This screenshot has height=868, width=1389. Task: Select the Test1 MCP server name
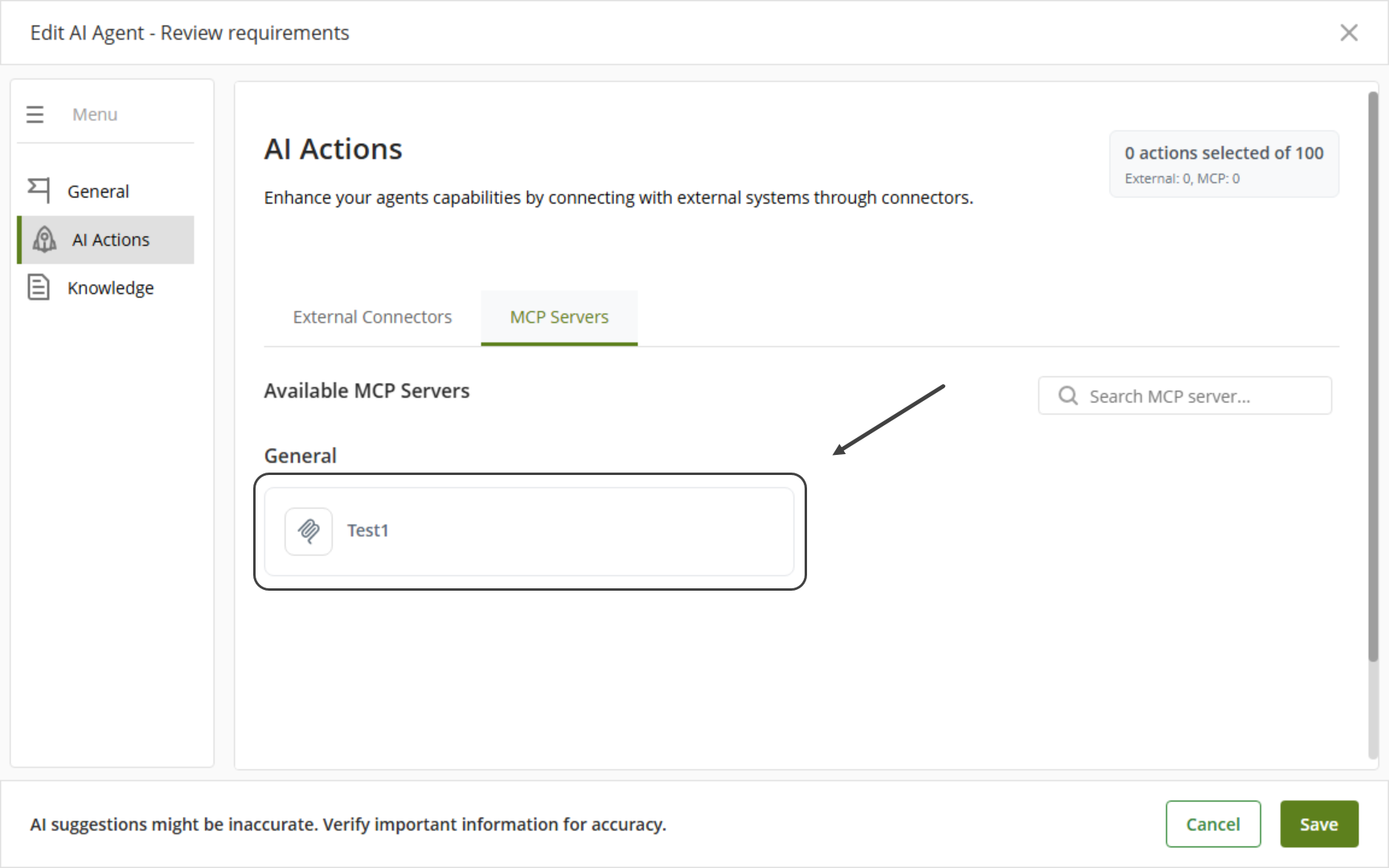[368, 530]
